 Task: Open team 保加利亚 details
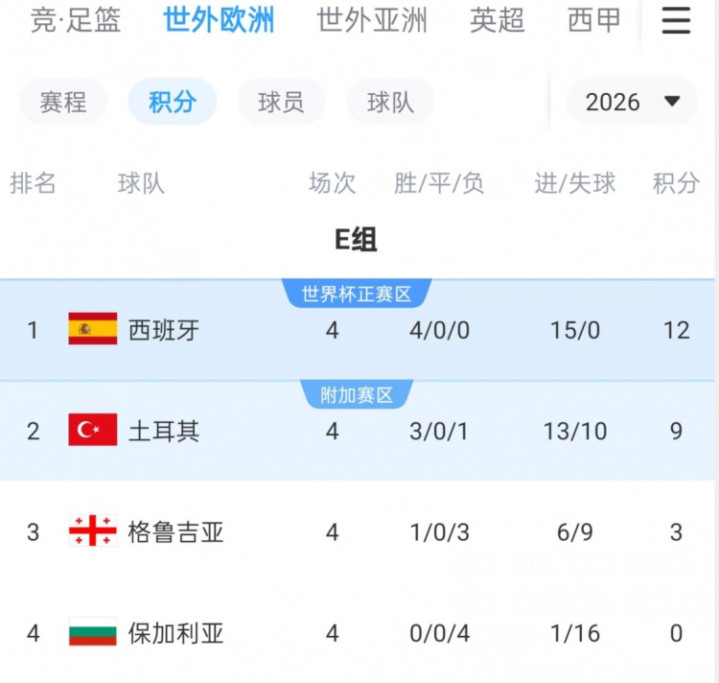[x=176, y=634]
